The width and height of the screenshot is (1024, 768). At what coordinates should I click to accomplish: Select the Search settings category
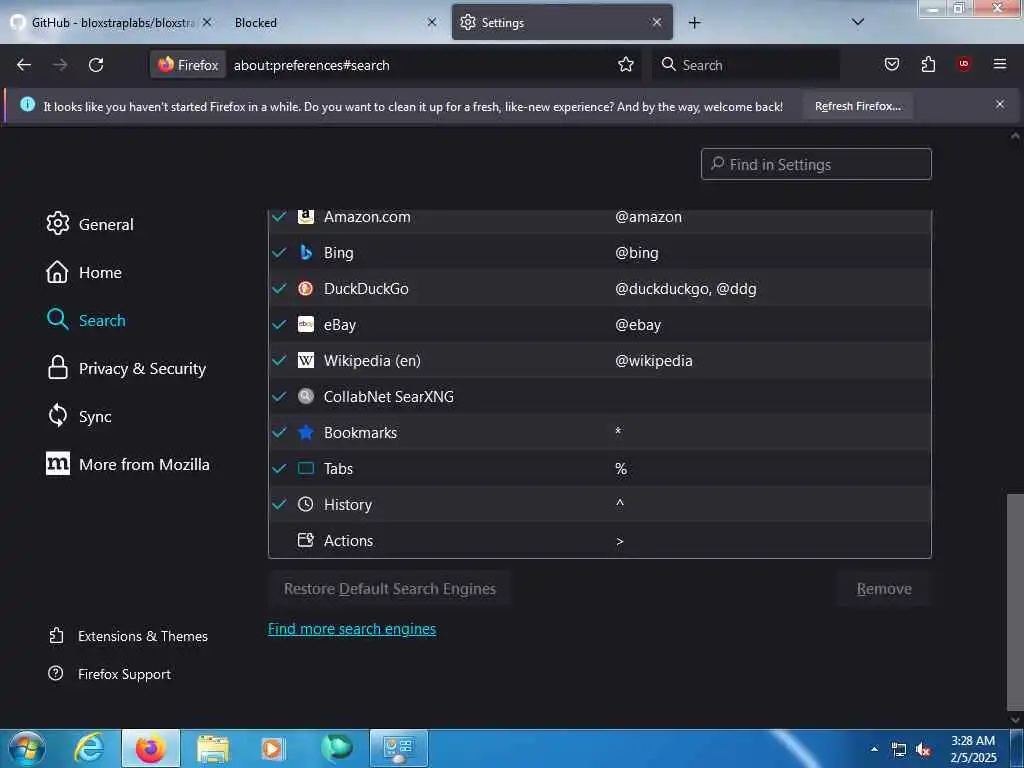86,320
